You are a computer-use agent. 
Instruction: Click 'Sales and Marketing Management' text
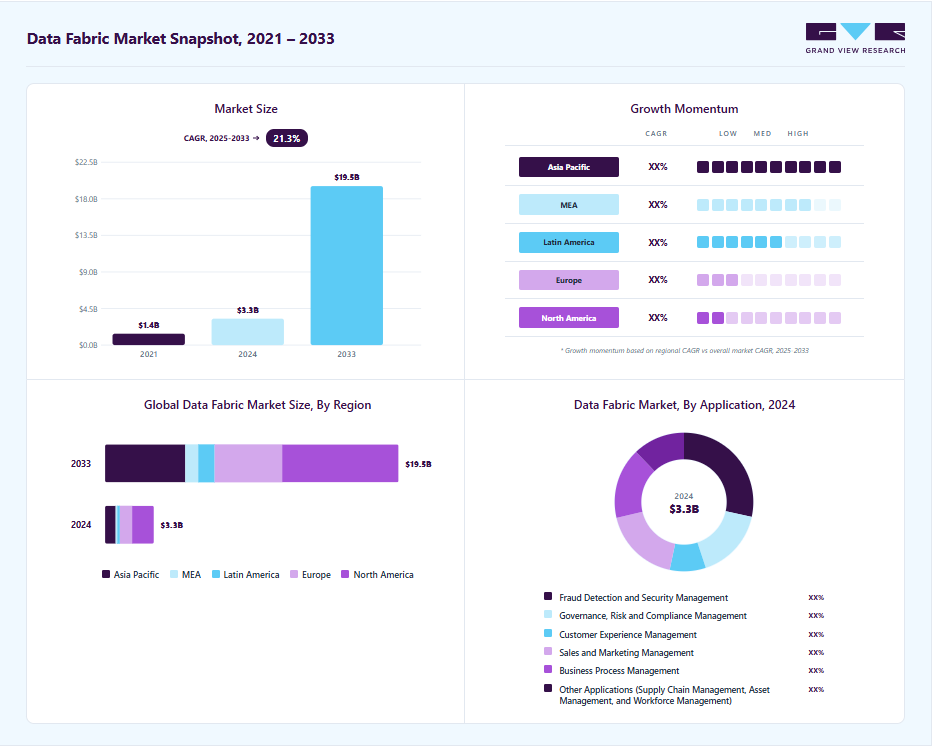coord(626,653)
